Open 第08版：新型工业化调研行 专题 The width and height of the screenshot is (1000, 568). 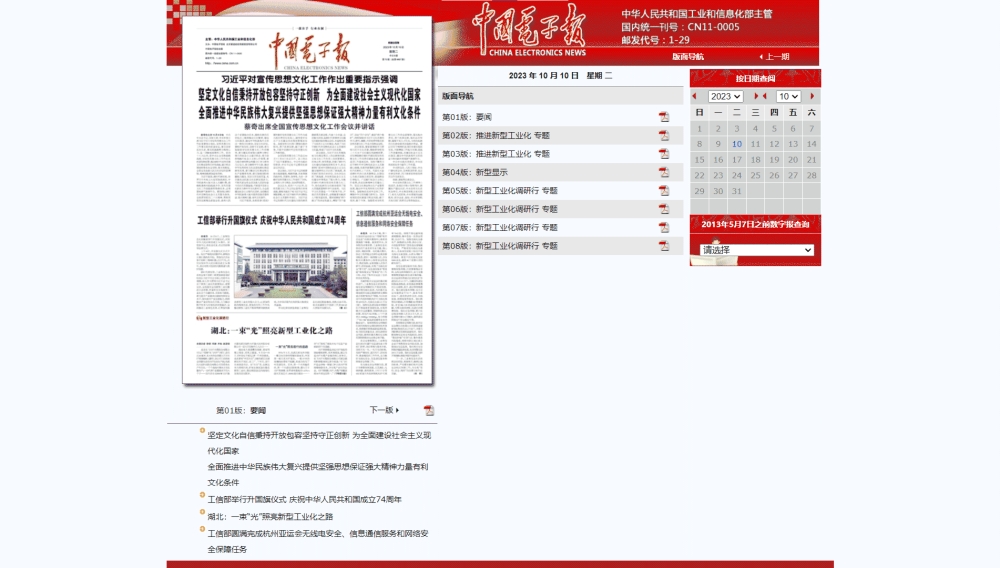tap(500, 245)
